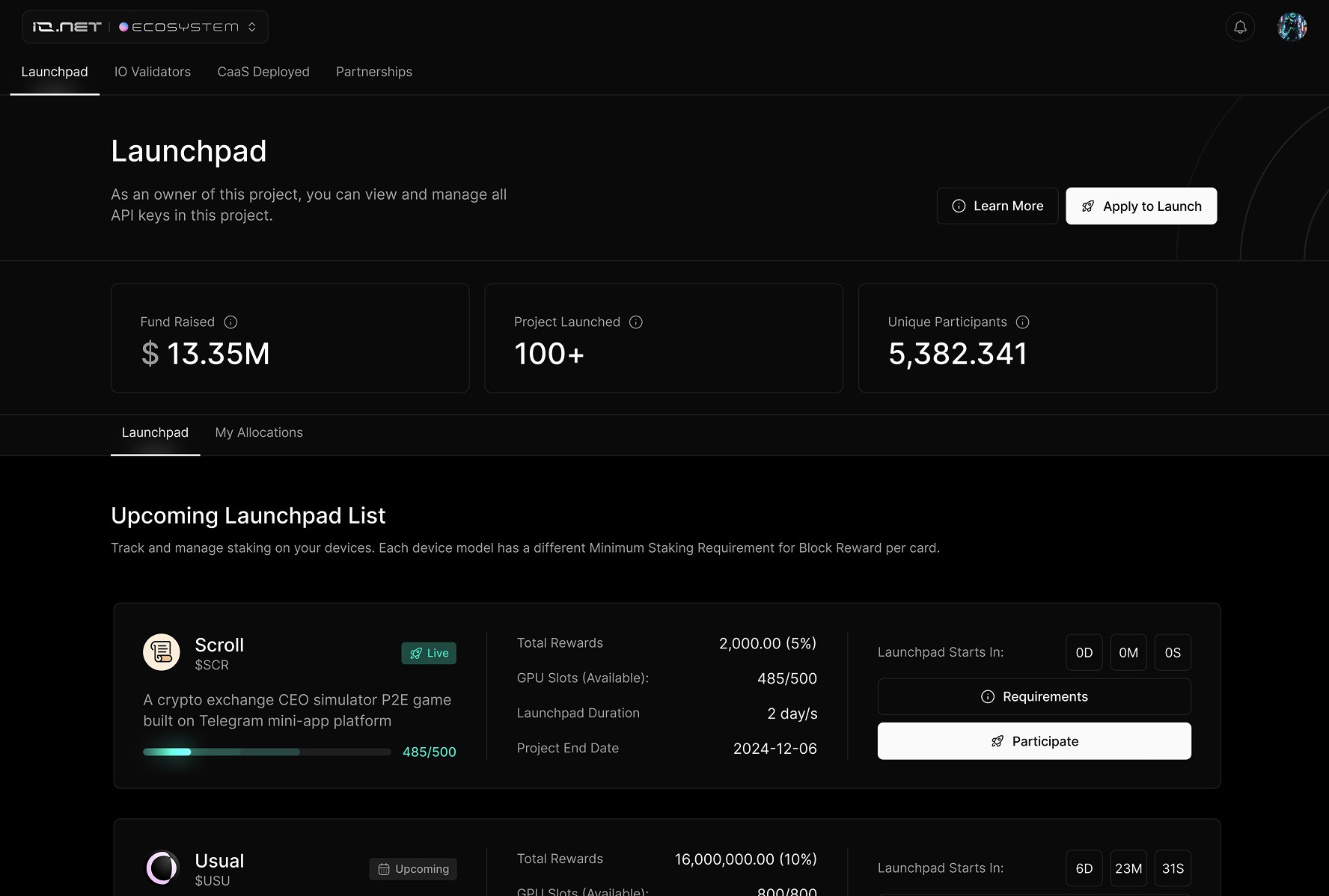Click the Usual project name
1329x896 pixels.
tap(219, 861)
